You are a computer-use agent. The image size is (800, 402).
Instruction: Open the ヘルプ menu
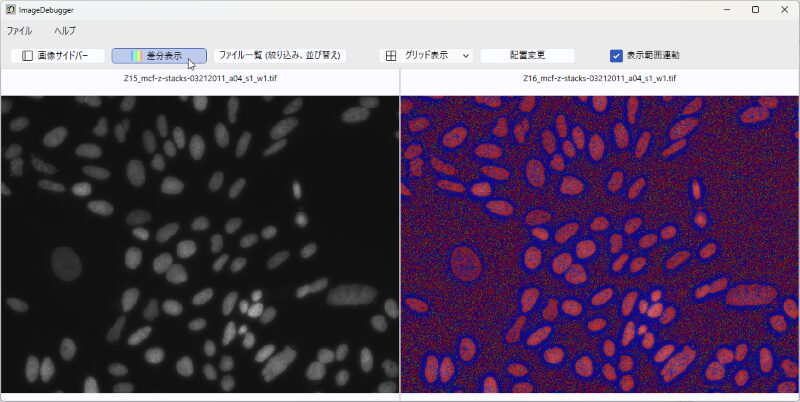pos(65,31)
